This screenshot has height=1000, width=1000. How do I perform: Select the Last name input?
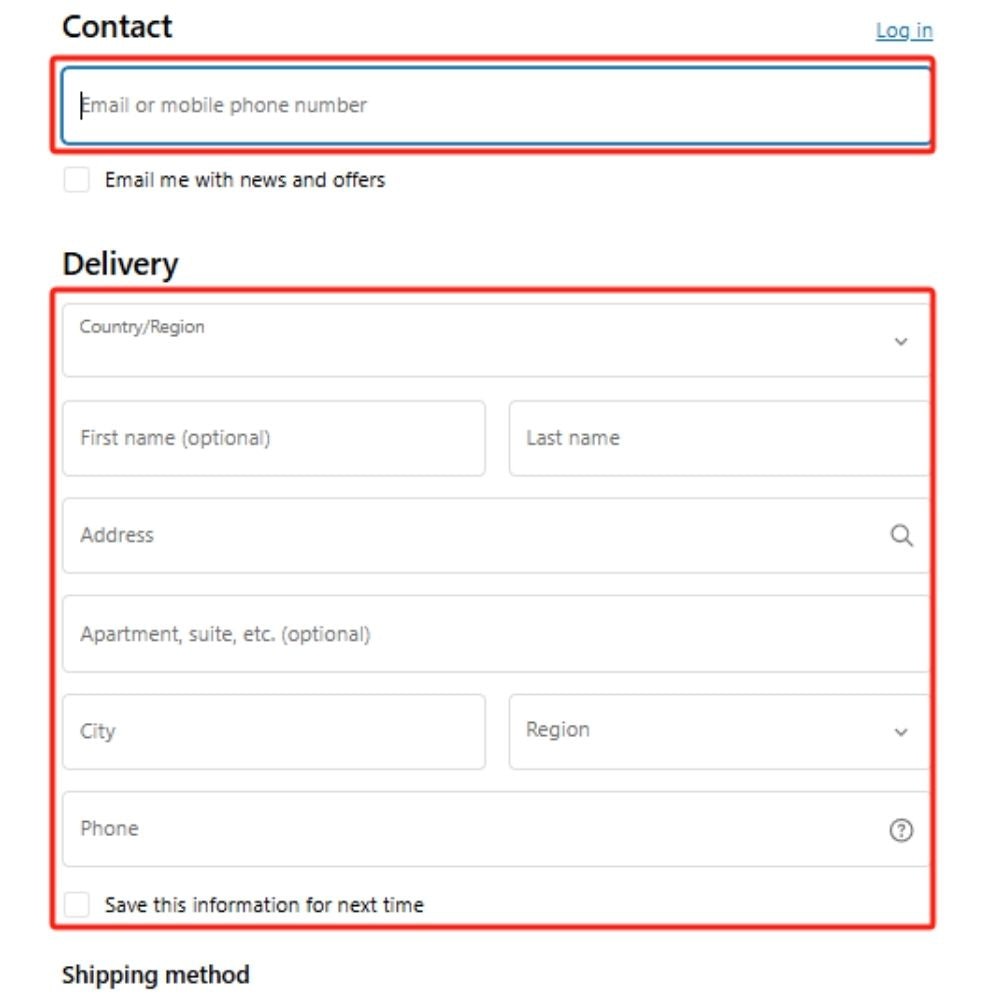point(718,438)
